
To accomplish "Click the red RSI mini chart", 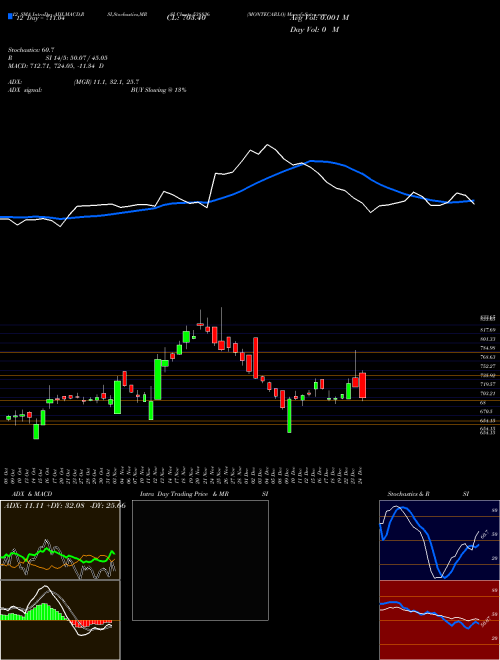I will [x=439, y=620].
